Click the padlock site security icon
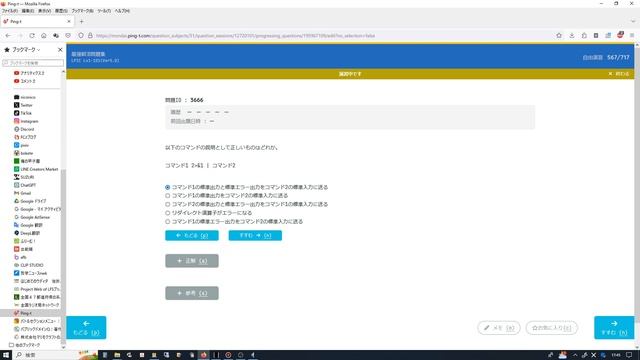 (x=90, y=36)
